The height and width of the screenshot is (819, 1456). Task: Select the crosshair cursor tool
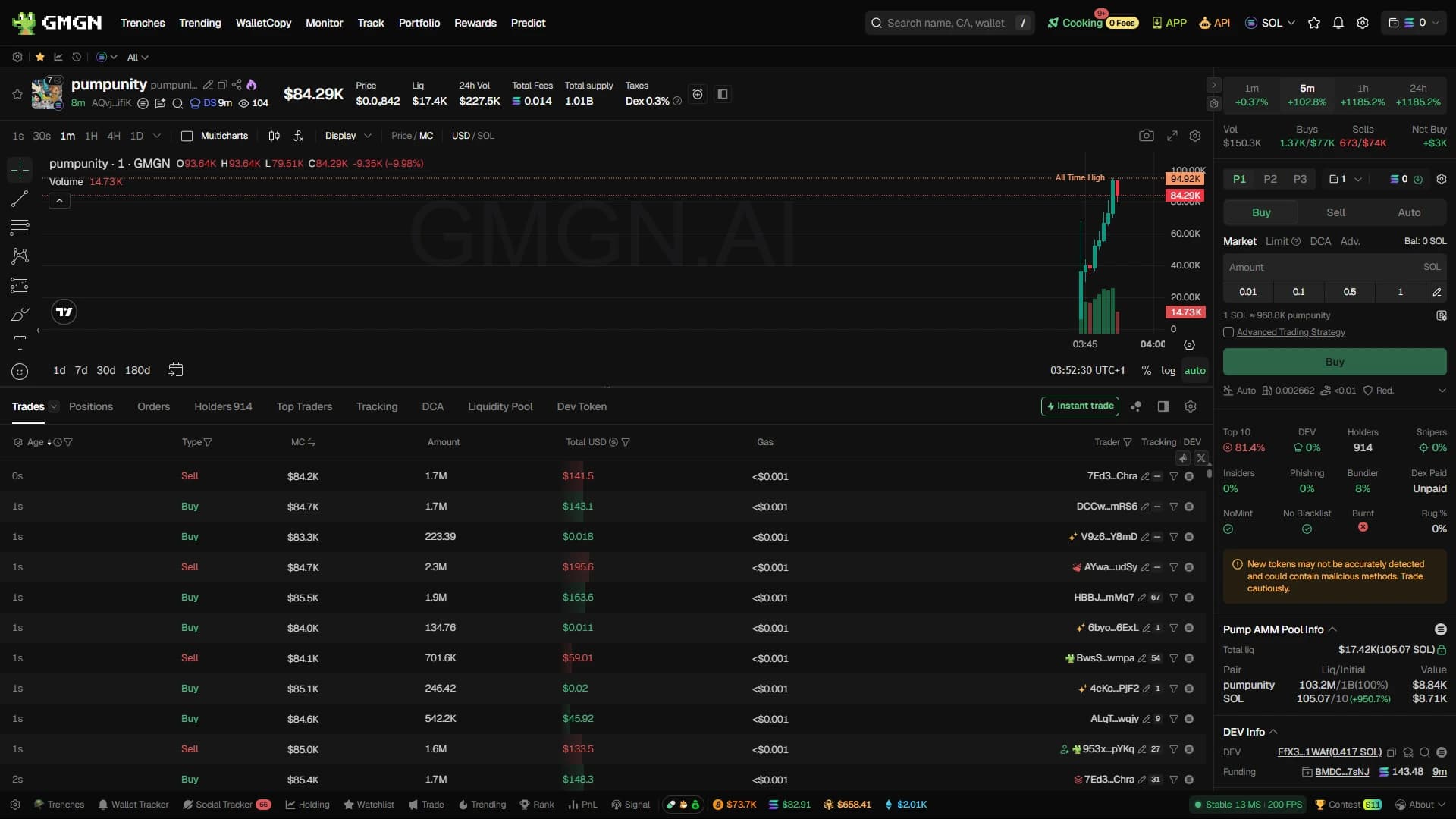(x=20, y=170)
